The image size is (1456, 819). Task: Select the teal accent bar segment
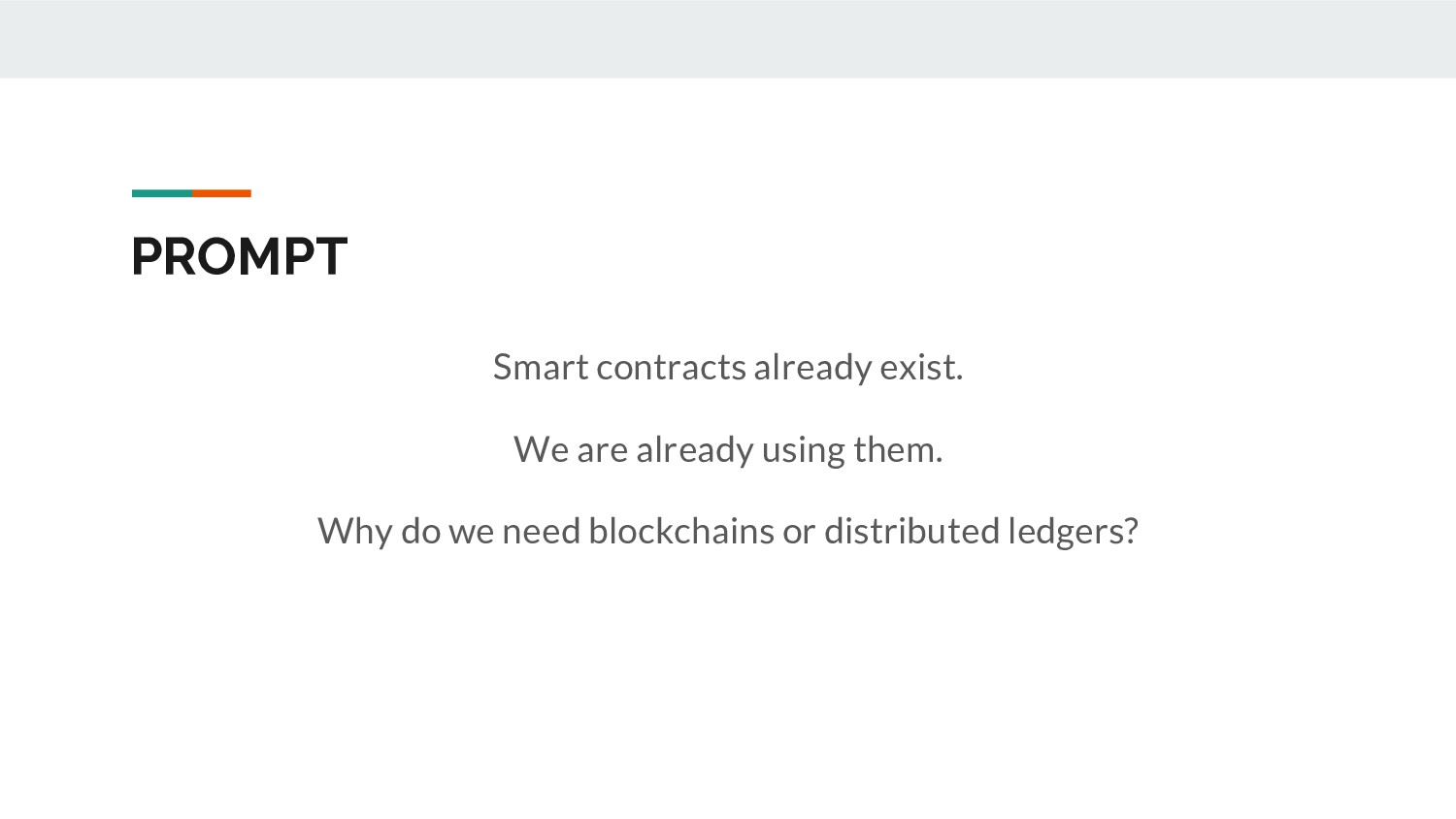[x=161, y=193]
